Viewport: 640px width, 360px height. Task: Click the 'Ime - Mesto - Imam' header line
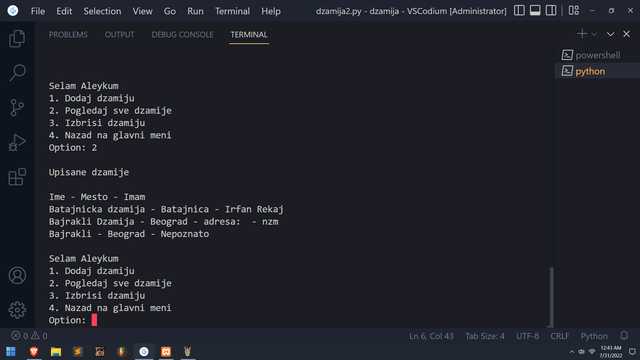click(x=97, y=197)
